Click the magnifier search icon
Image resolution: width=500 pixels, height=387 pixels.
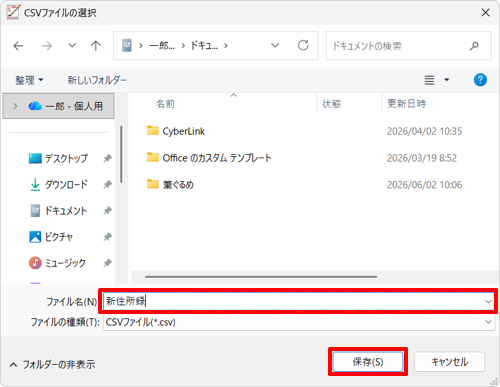[x=474, y=46]
